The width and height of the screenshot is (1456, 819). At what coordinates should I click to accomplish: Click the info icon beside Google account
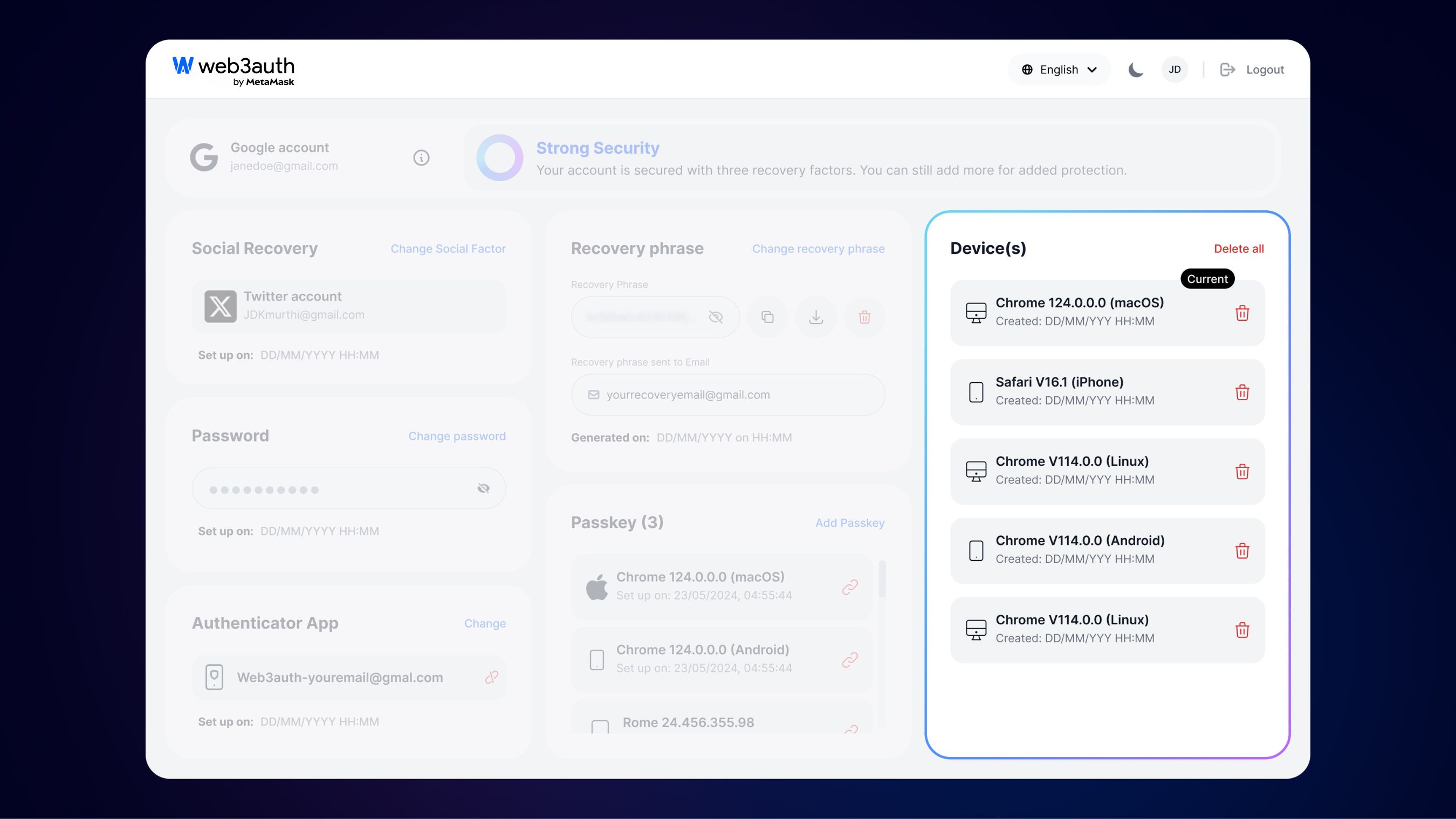click(x=421, y=157)
